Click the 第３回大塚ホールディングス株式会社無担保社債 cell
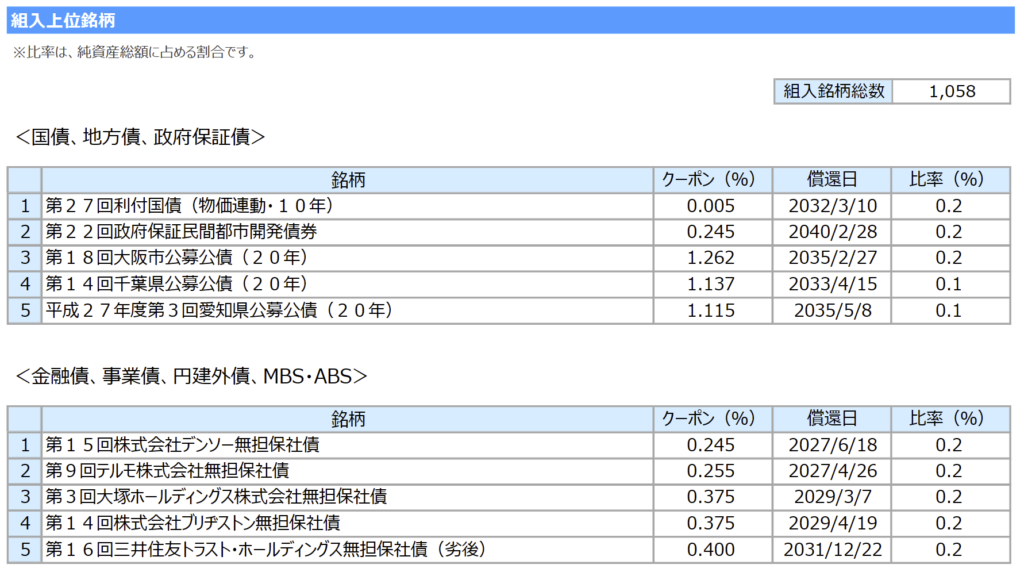The image size is (1024, 572). coord(216,497)
